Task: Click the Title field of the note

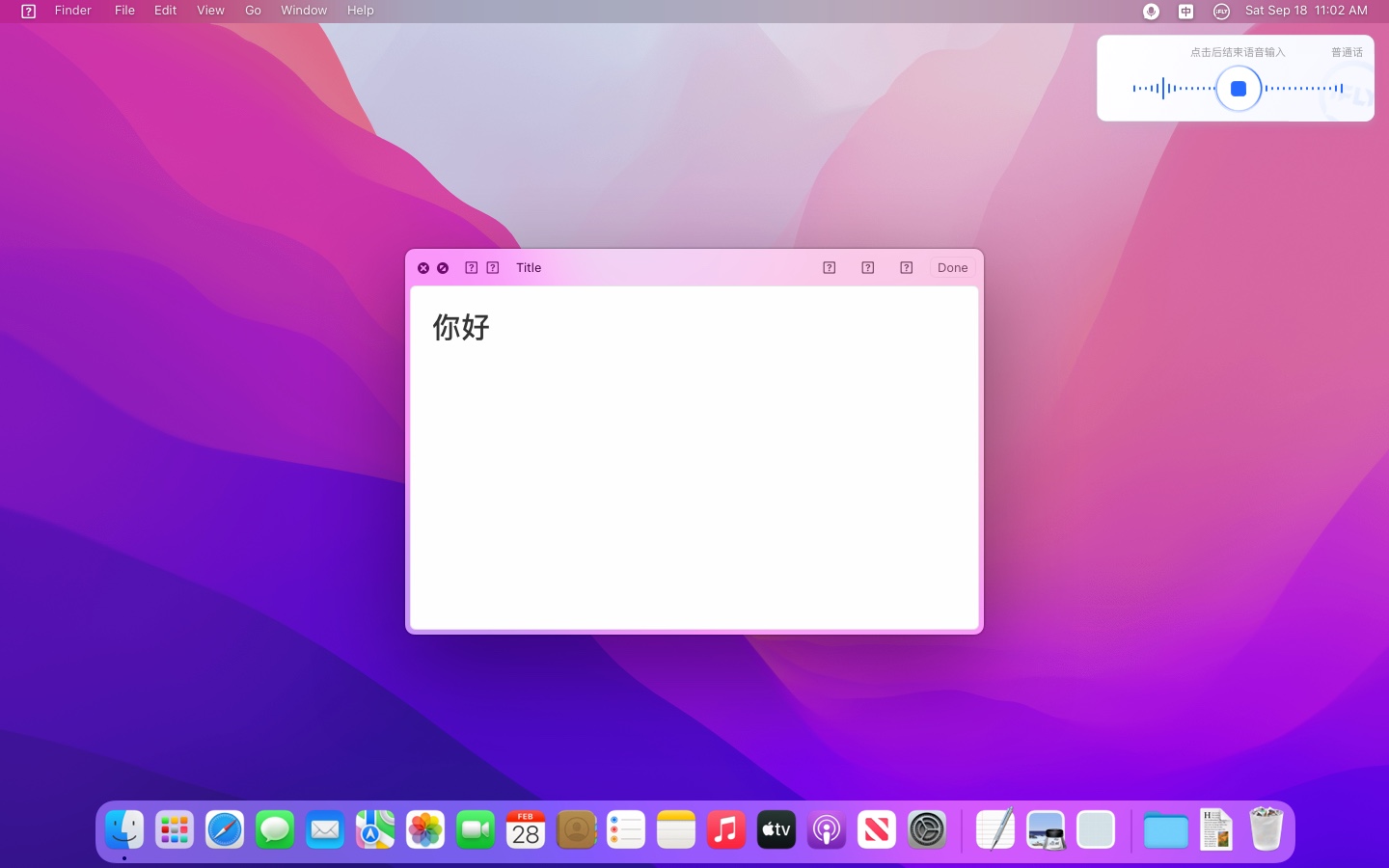Action: pos(529,267)
